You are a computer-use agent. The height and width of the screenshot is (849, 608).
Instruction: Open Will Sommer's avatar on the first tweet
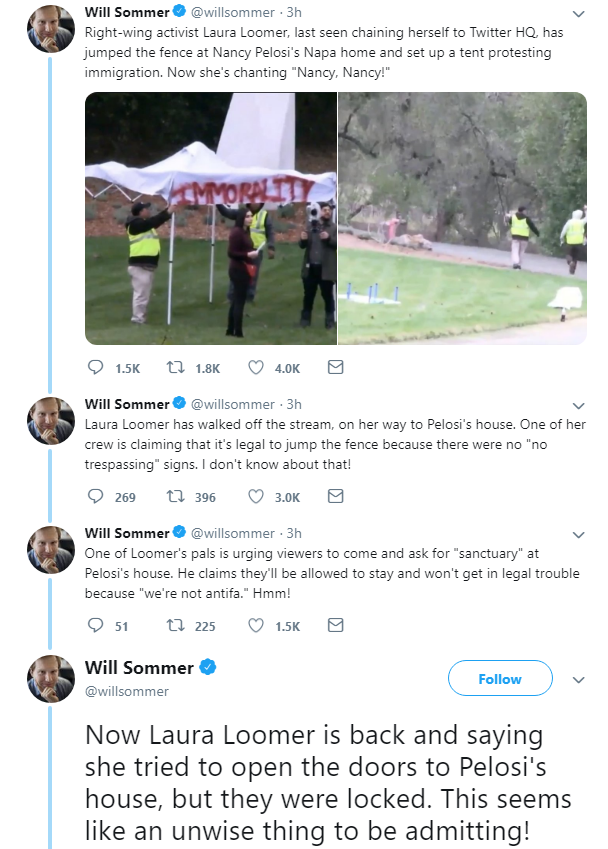coord(51,28)
